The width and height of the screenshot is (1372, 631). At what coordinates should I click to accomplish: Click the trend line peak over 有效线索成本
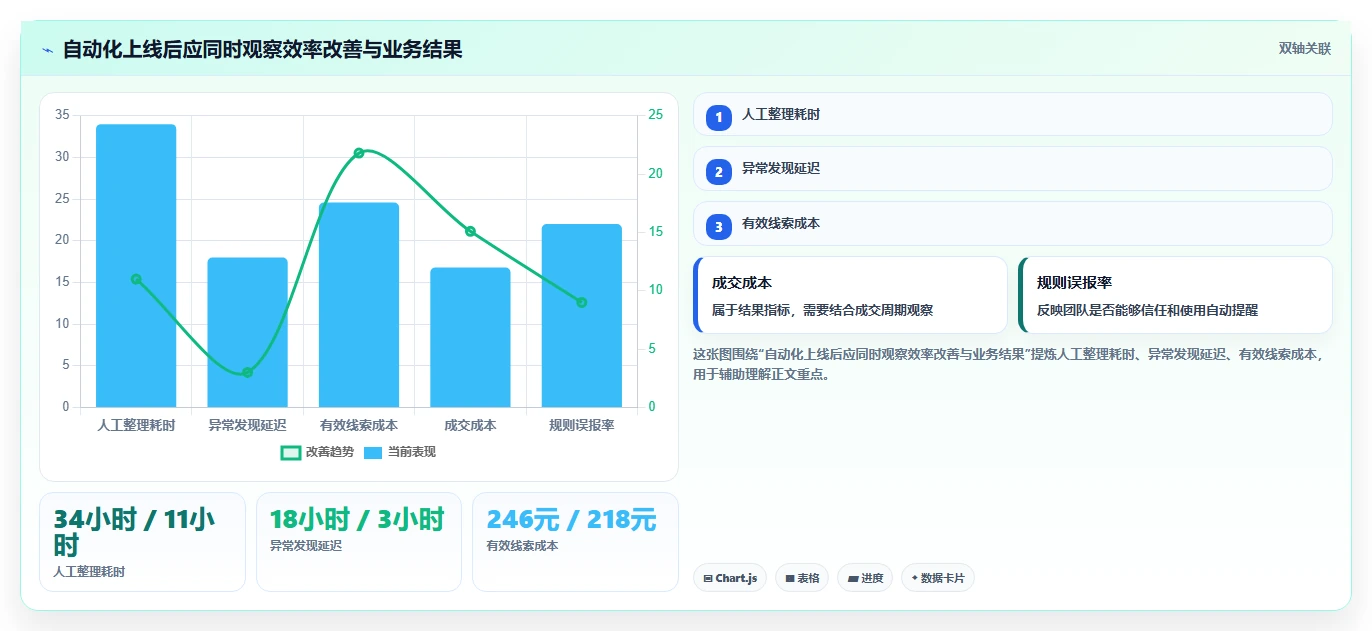[359, 153]
